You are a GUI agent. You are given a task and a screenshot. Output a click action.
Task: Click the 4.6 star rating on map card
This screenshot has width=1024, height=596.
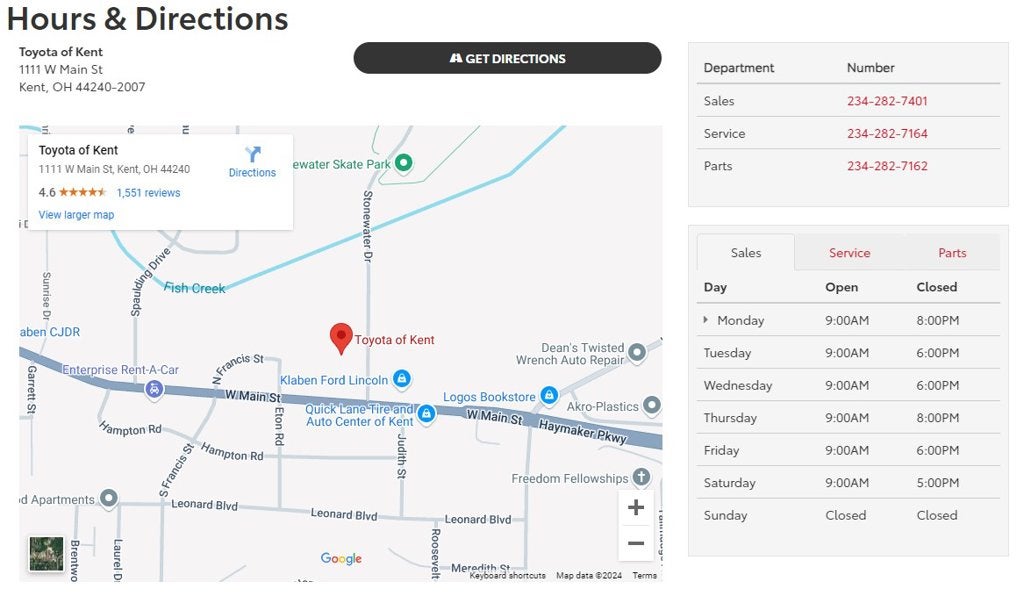point(72,193)
